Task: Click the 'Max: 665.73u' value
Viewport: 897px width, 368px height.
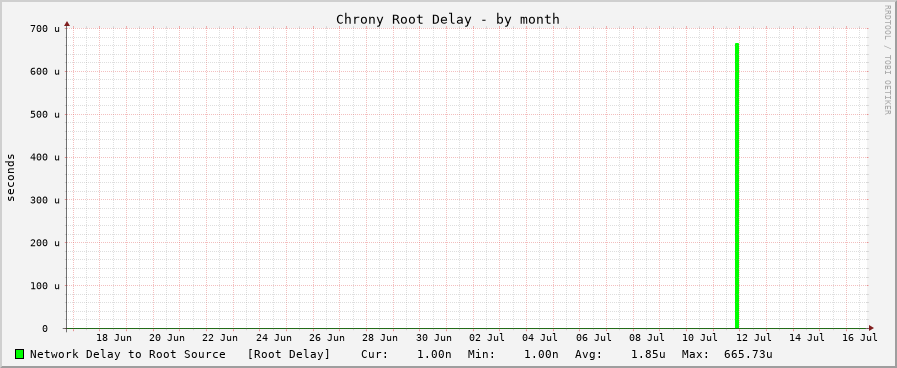Action: pyautogui.click(x=727, y=354)
